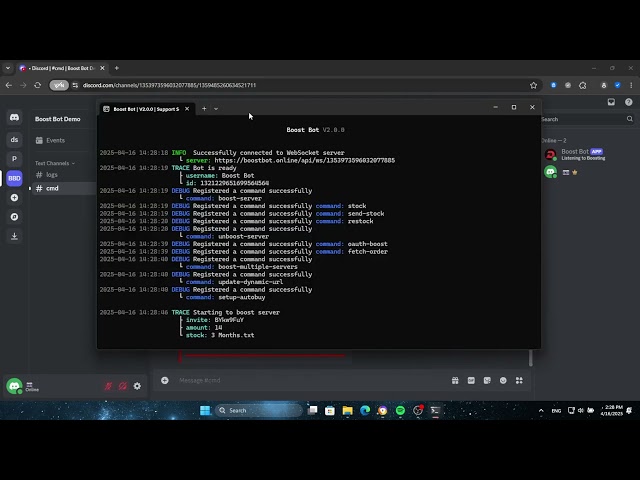Open the apps launcher icon in message bar
This screenshot has height=480, width=640.
pos(519,380)
